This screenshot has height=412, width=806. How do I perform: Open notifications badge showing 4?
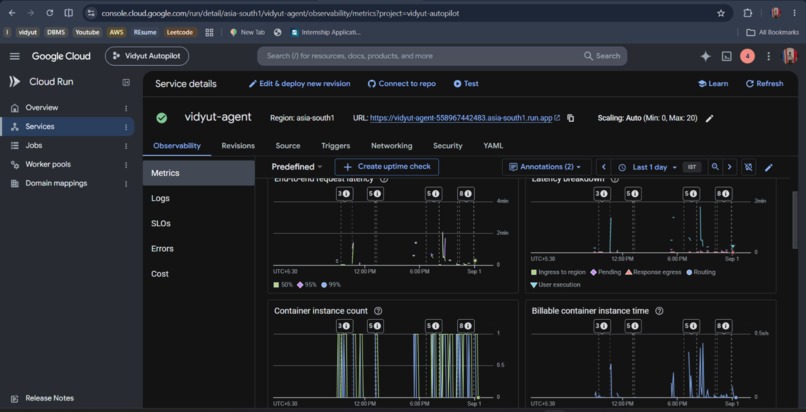coord(747,57)
